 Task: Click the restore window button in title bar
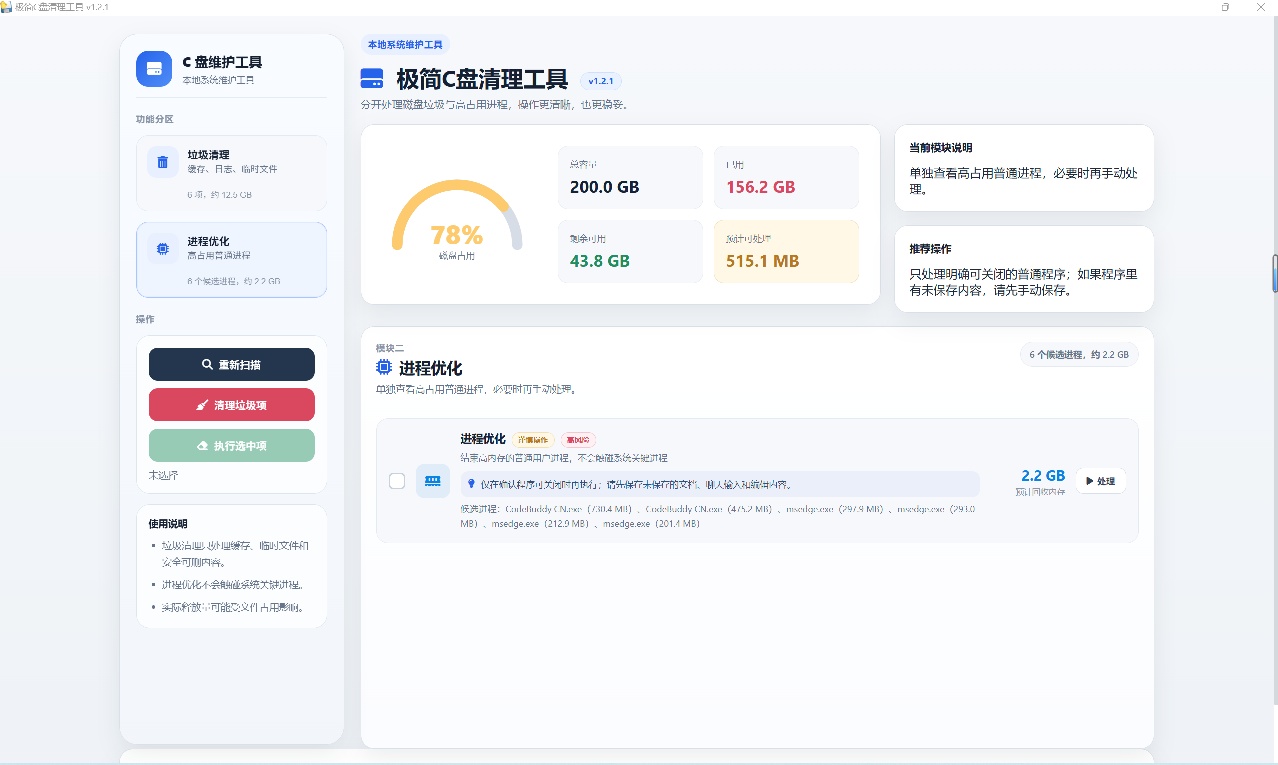tap(1225, 7)
